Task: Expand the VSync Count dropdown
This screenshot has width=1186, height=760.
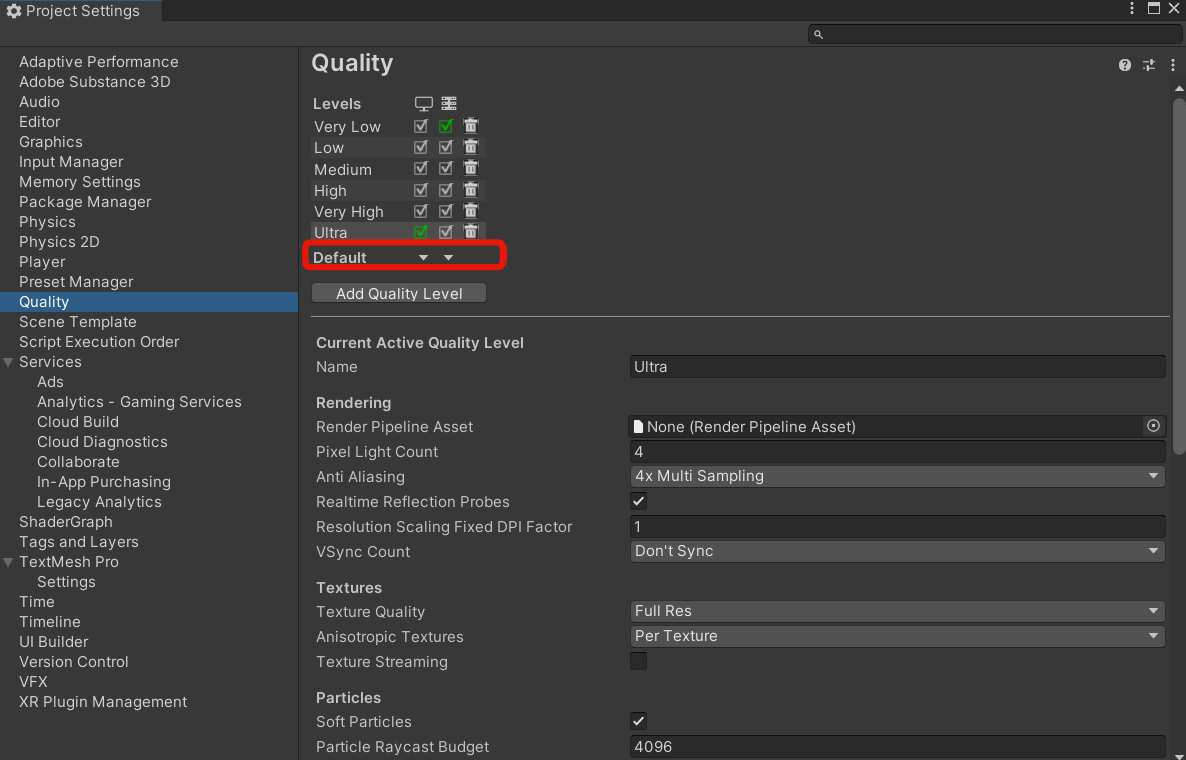Action: click(x=897, y=551)
